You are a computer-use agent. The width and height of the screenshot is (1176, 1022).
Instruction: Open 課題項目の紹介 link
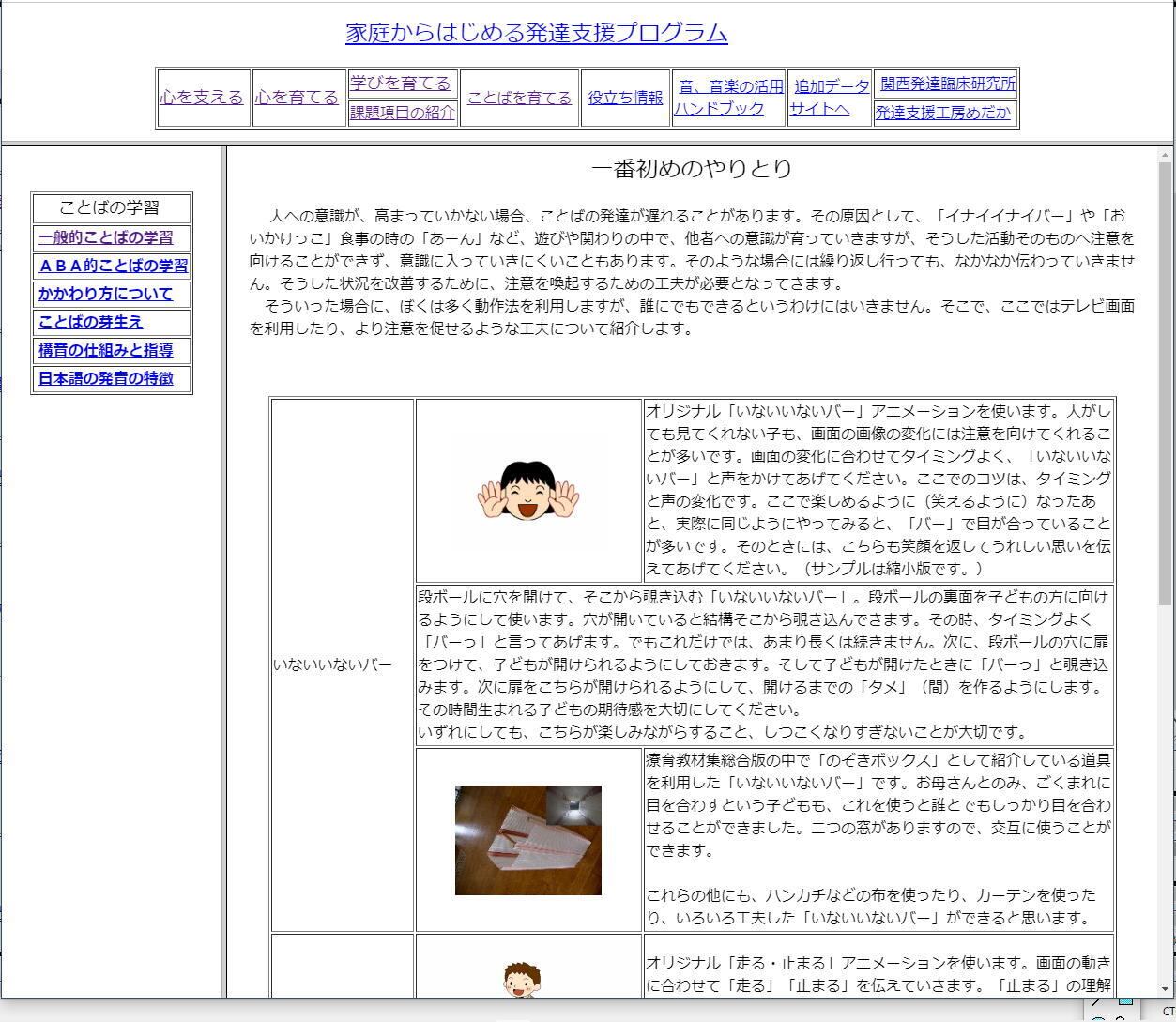[x=402, y=113]
